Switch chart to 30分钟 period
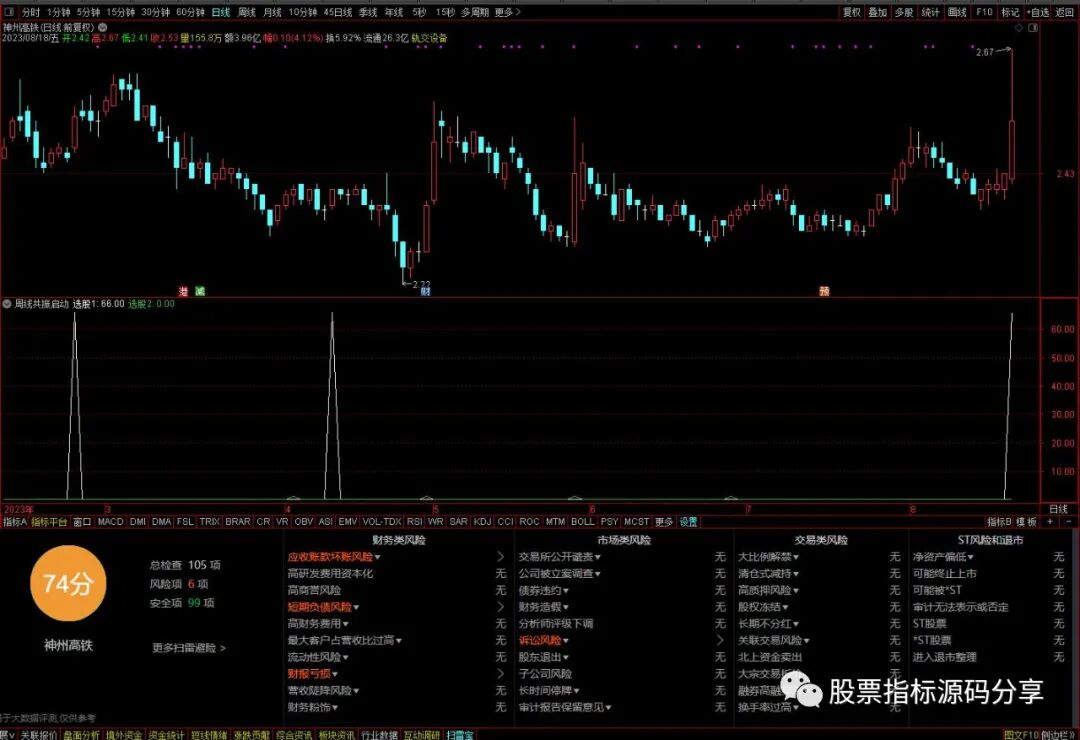The width and height of the screenshot is (1080, 740). point(156,12)
